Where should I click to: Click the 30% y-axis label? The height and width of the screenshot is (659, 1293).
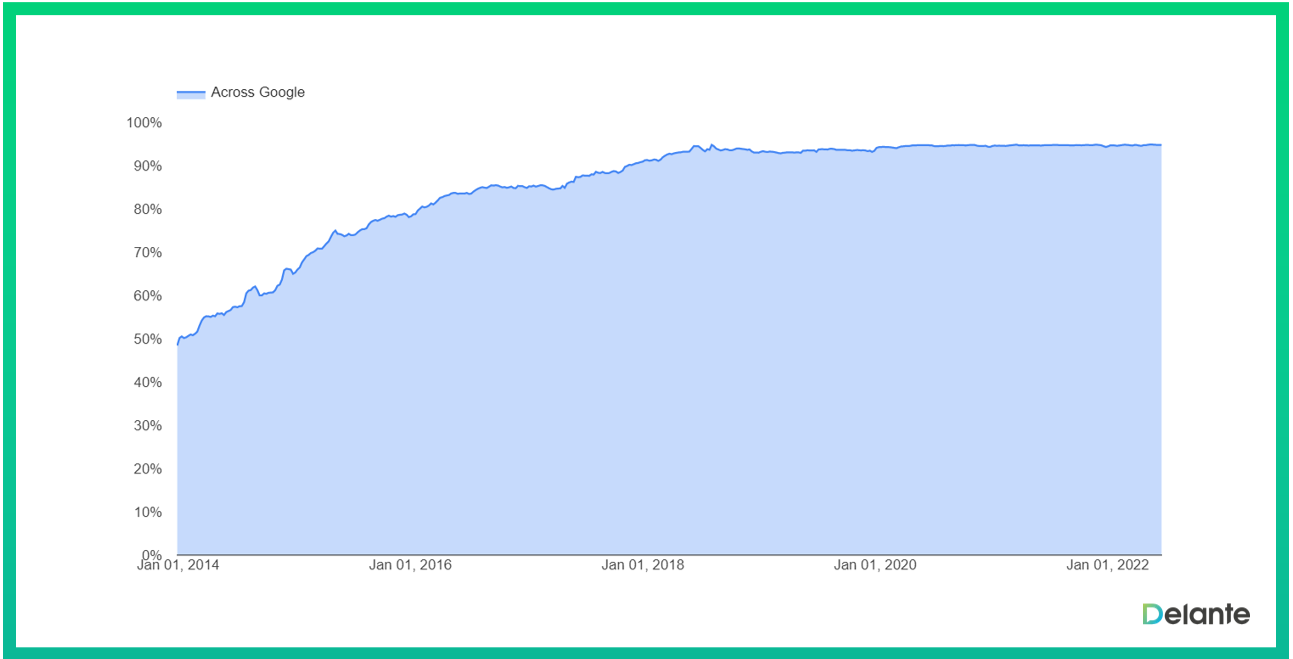click(x=146, y=426)
